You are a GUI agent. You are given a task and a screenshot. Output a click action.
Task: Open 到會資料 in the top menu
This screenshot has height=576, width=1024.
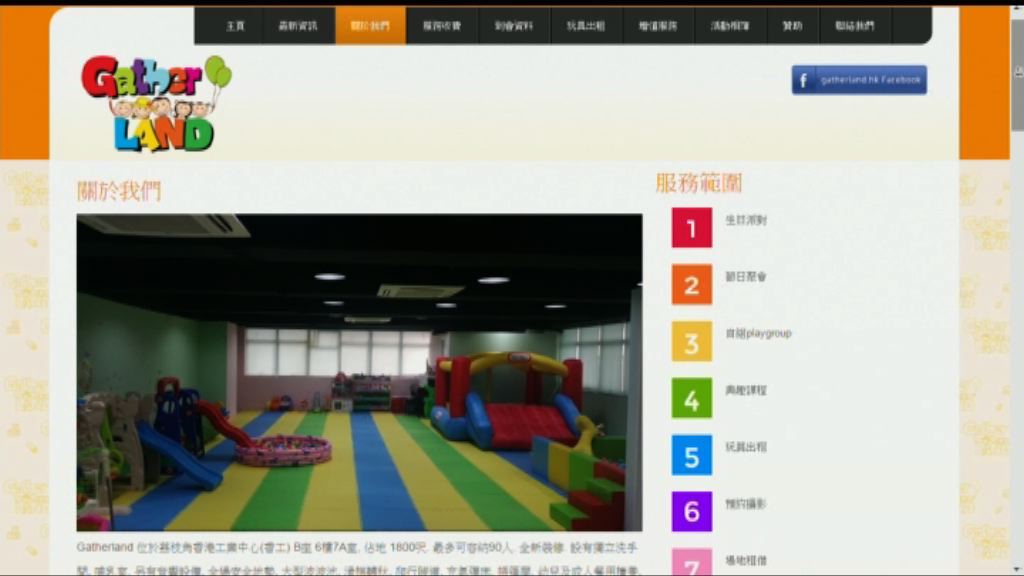(514, 26)
